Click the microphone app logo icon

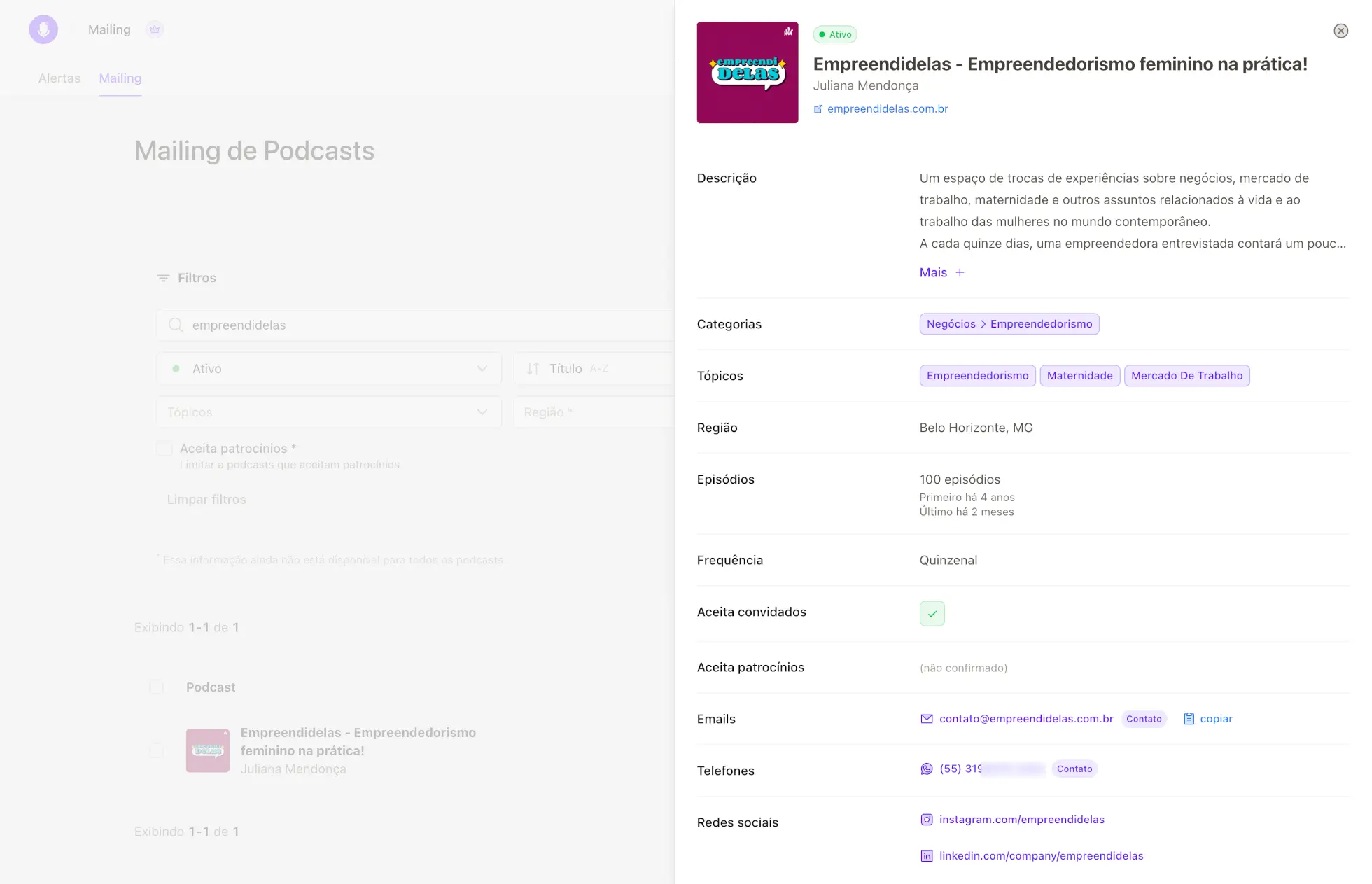click(x=43, y=29)
